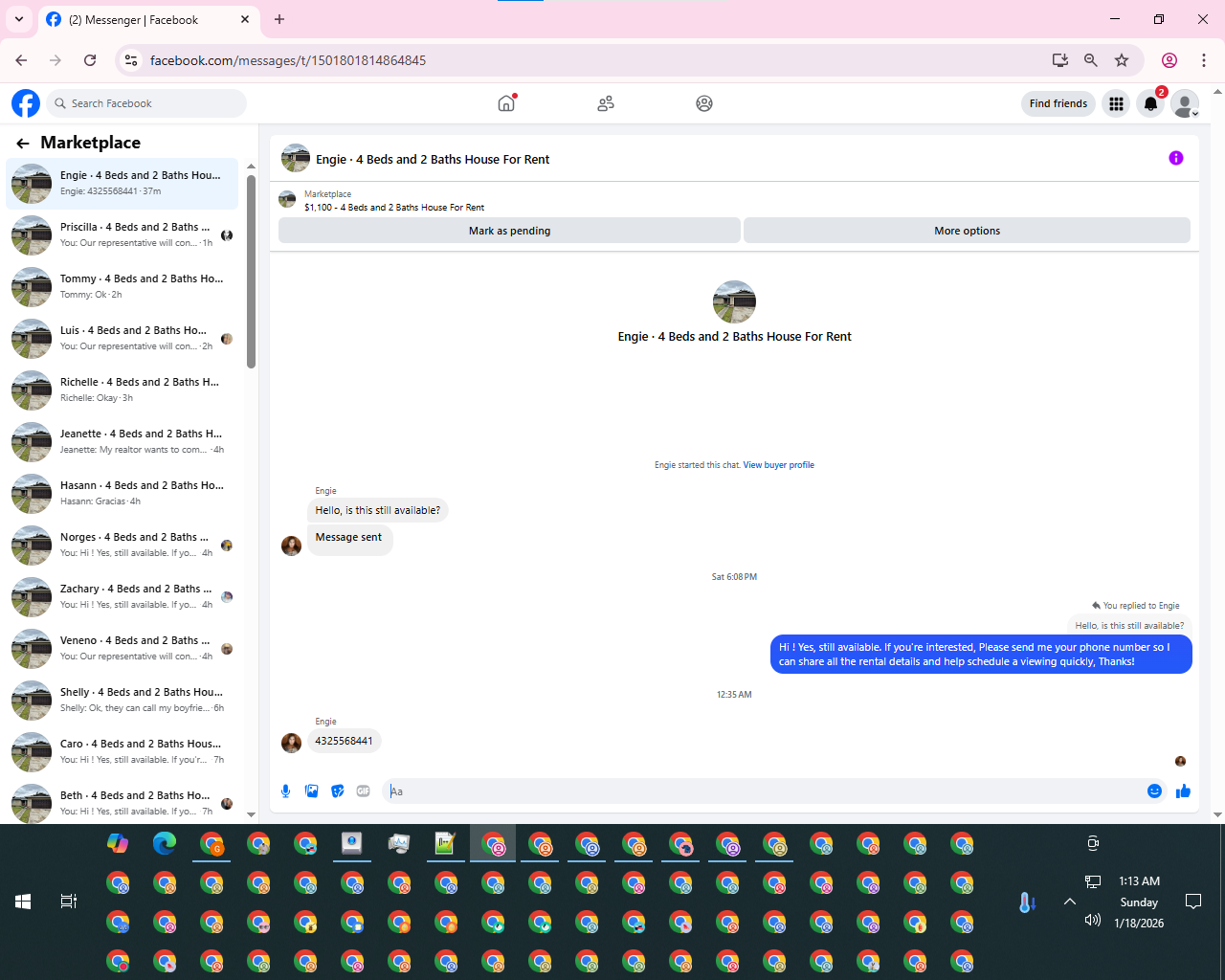Send a thumbs-up like
Viewport: 1225px width, 980px height.
coord(1183,791)
